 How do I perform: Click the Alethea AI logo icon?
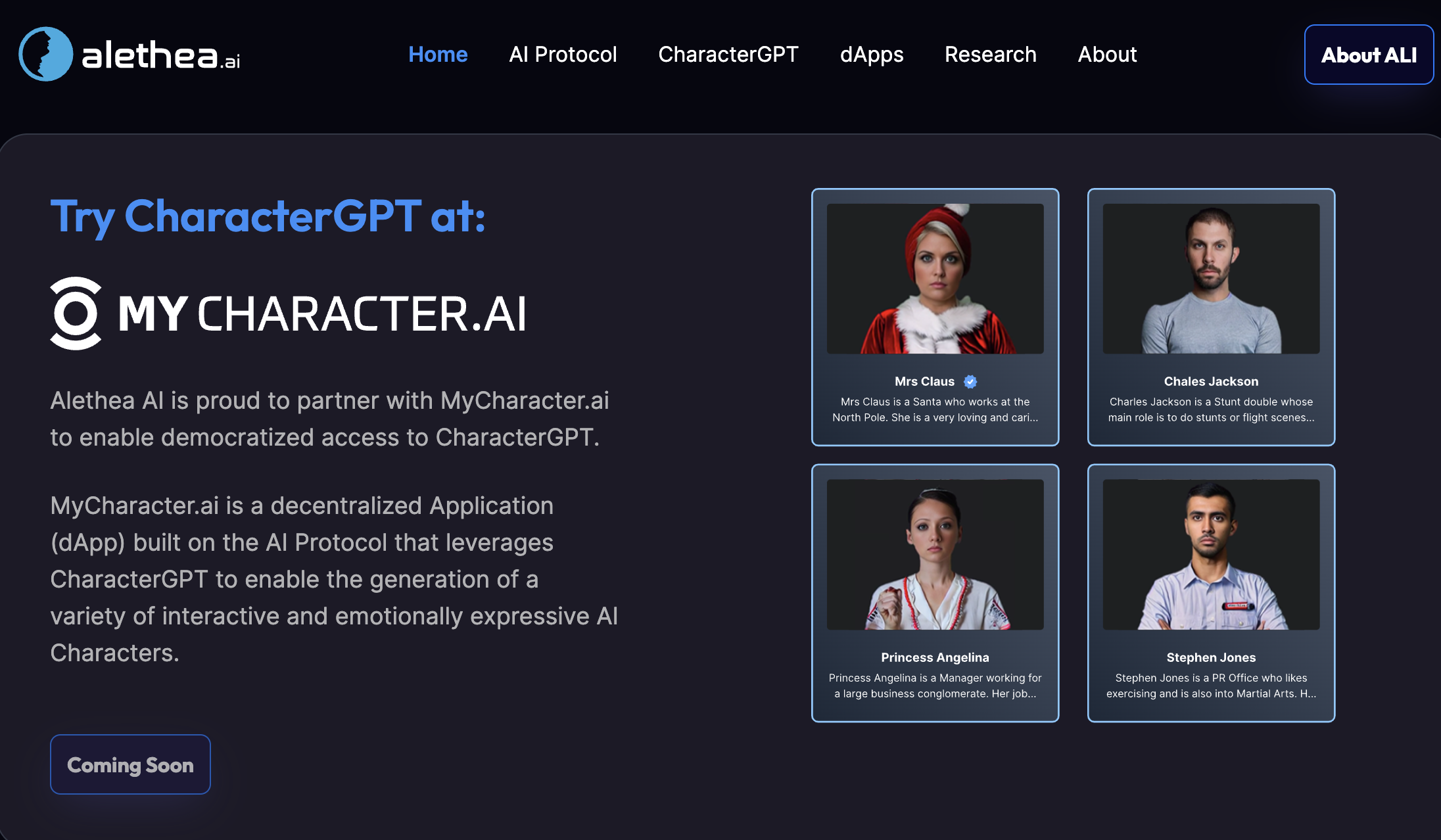click(x=48, y=55)
